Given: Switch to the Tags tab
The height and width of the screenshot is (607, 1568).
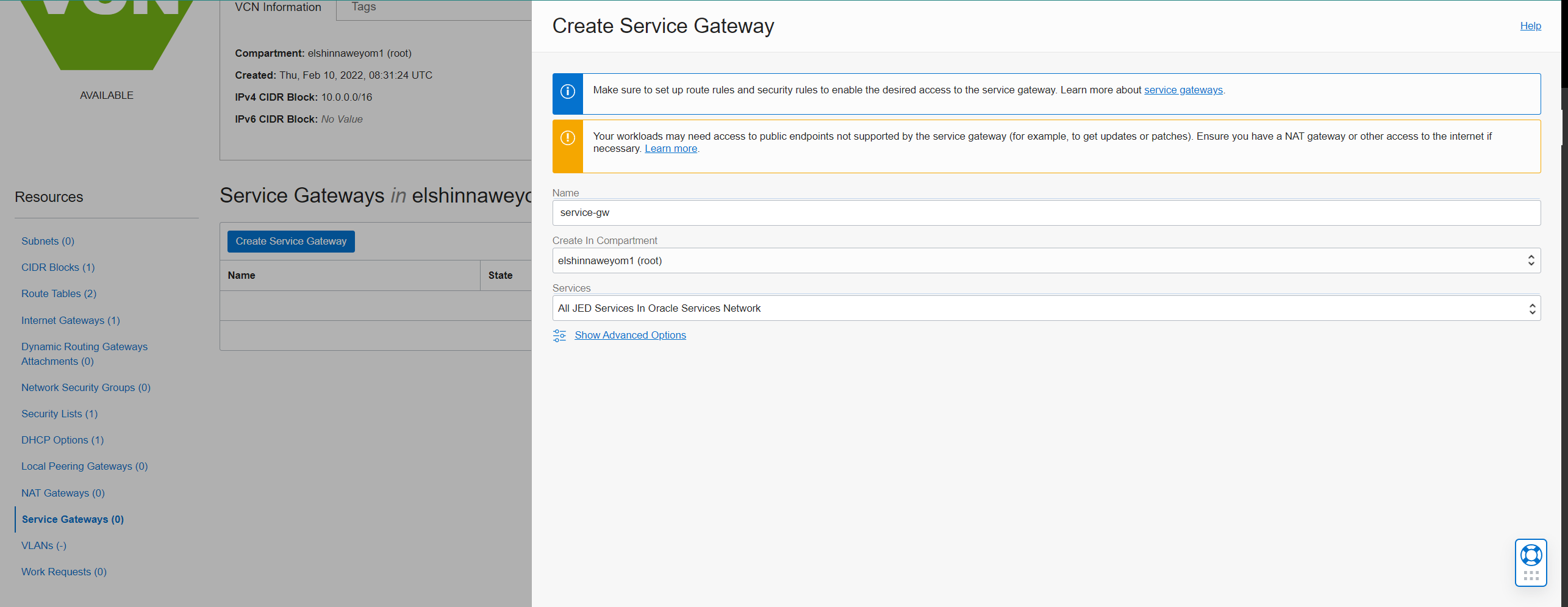Looking at the screenshot, I should coord(363,7).
